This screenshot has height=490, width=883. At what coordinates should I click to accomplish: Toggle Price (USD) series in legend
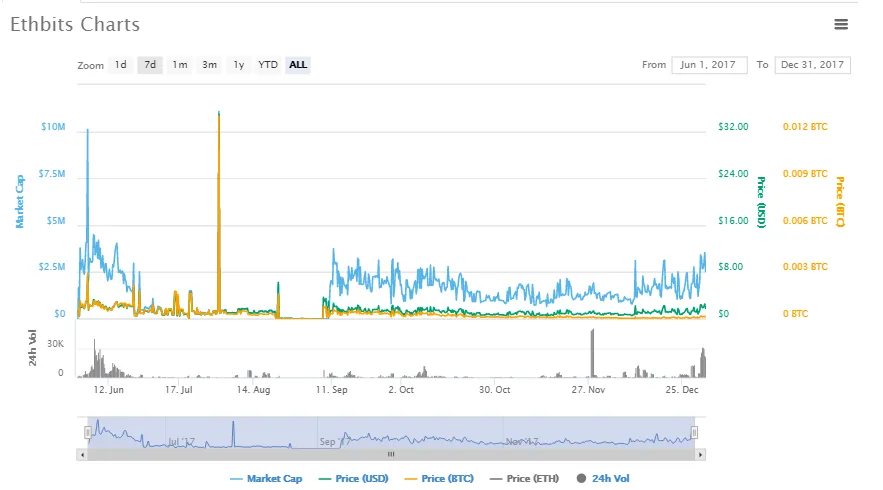354,478
